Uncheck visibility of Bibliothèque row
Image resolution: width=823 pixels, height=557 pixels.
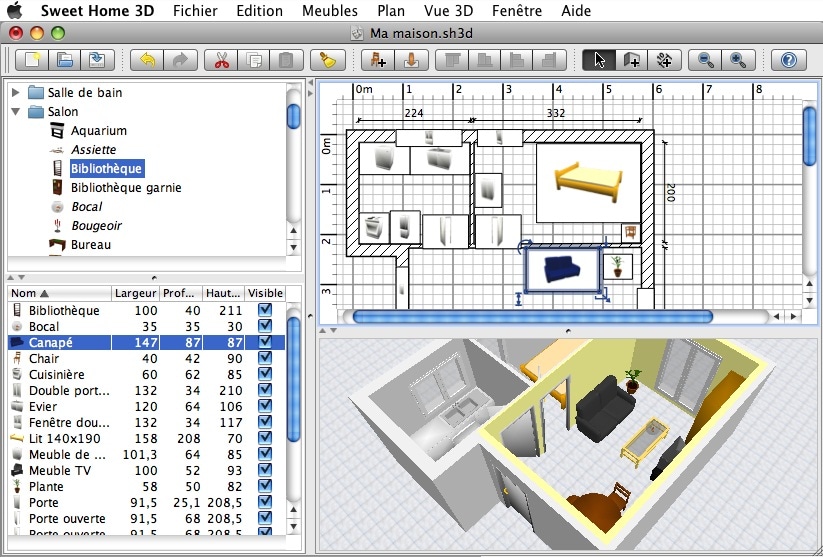click(265, 310)
